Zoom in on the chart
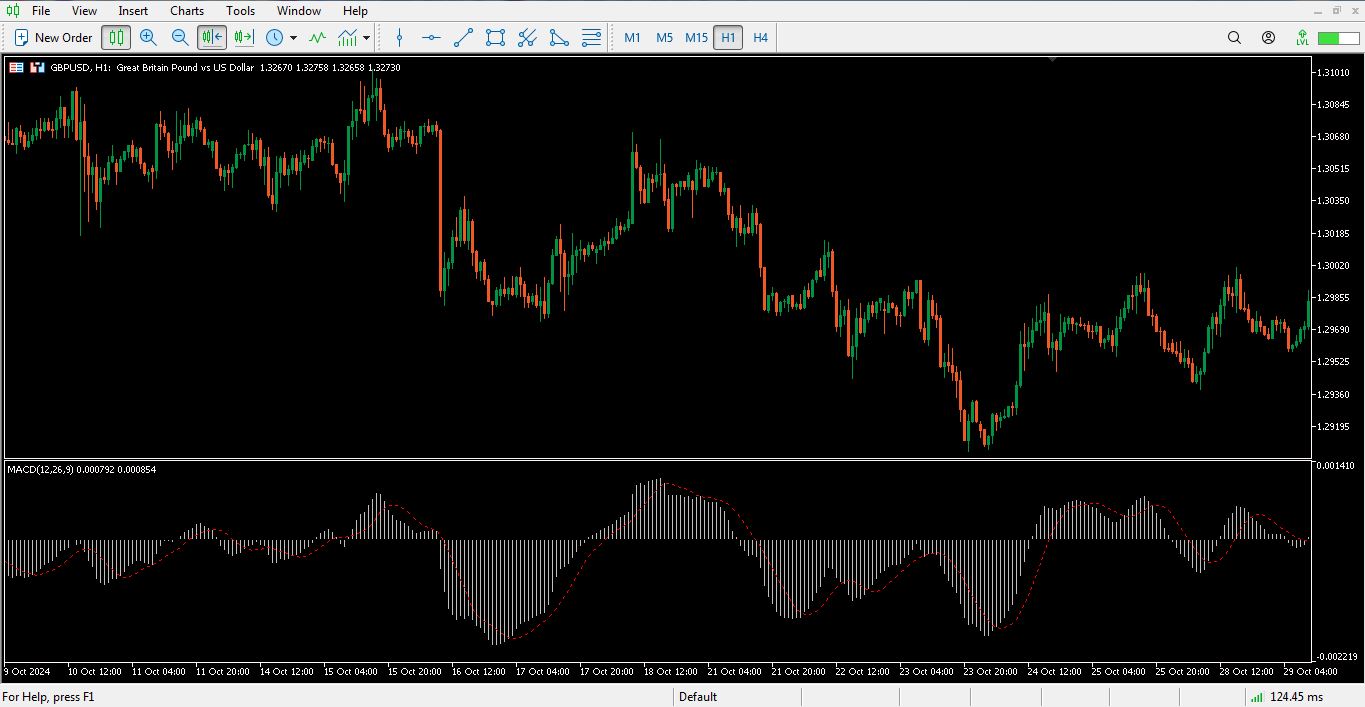1365x707 pixels. click(x=148, y=38)
